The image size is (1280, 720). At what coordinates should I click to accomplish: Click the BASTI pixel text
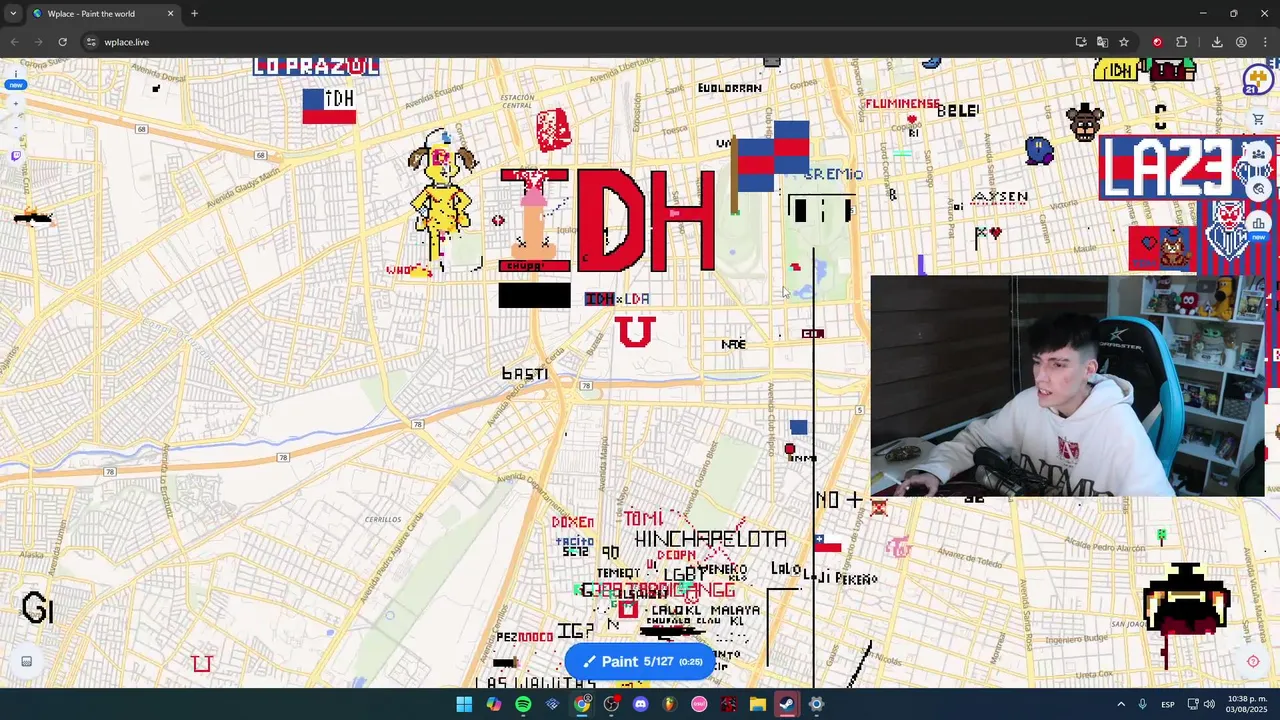click(525, 373)
